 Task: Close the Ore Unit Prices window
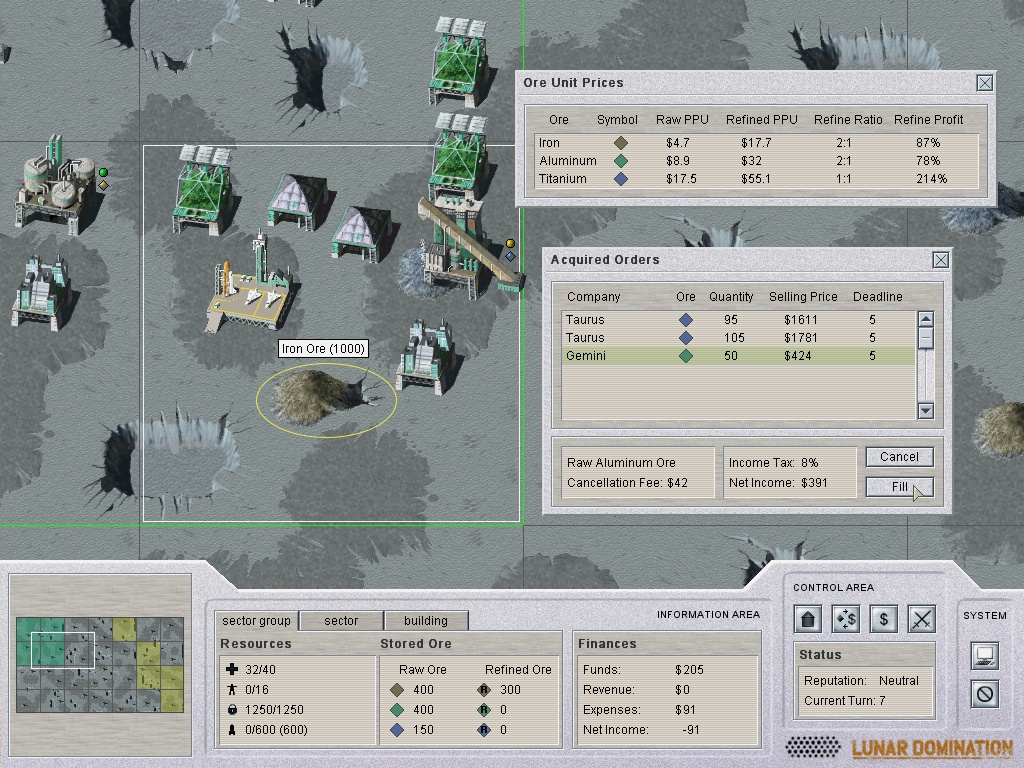[984, 83]
